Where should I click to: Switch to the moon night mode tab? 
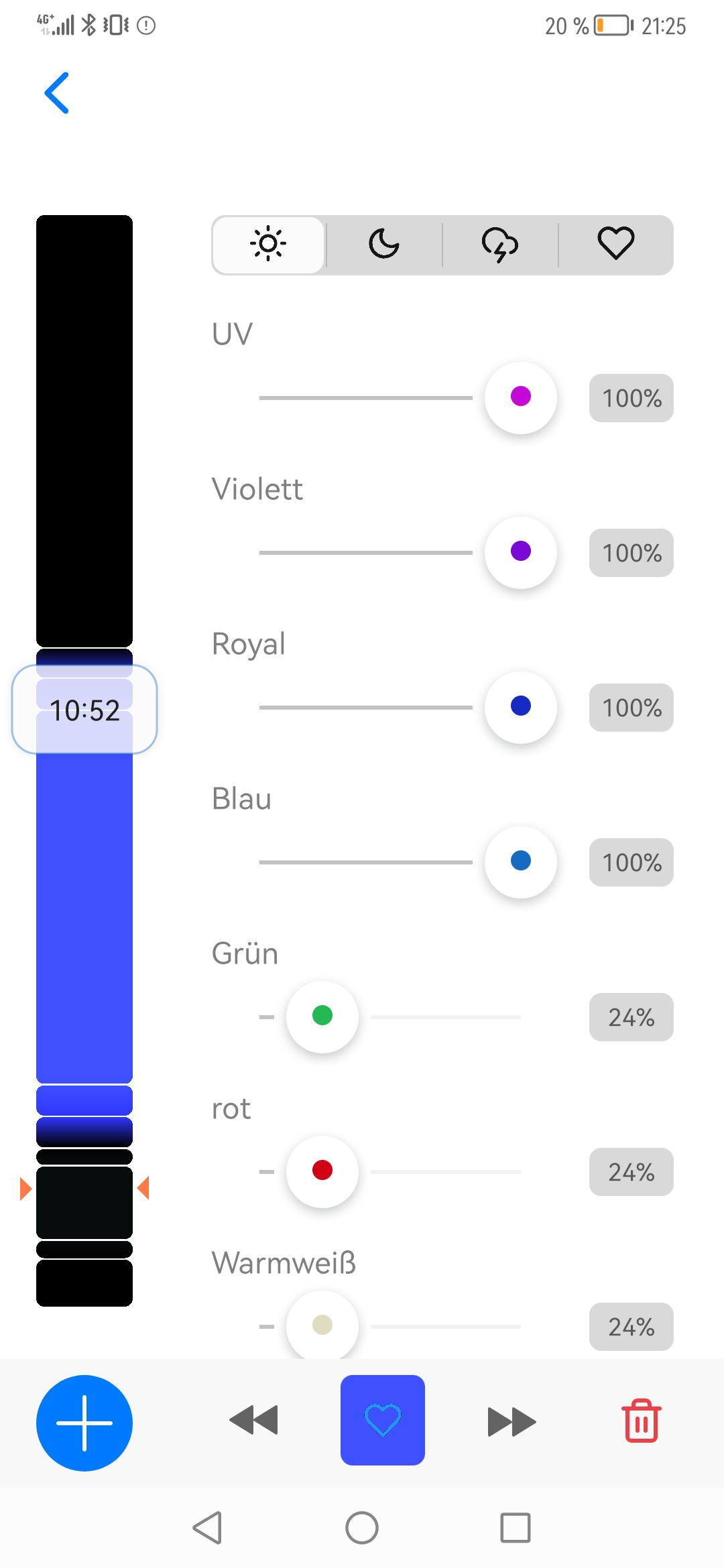point(384,245)
